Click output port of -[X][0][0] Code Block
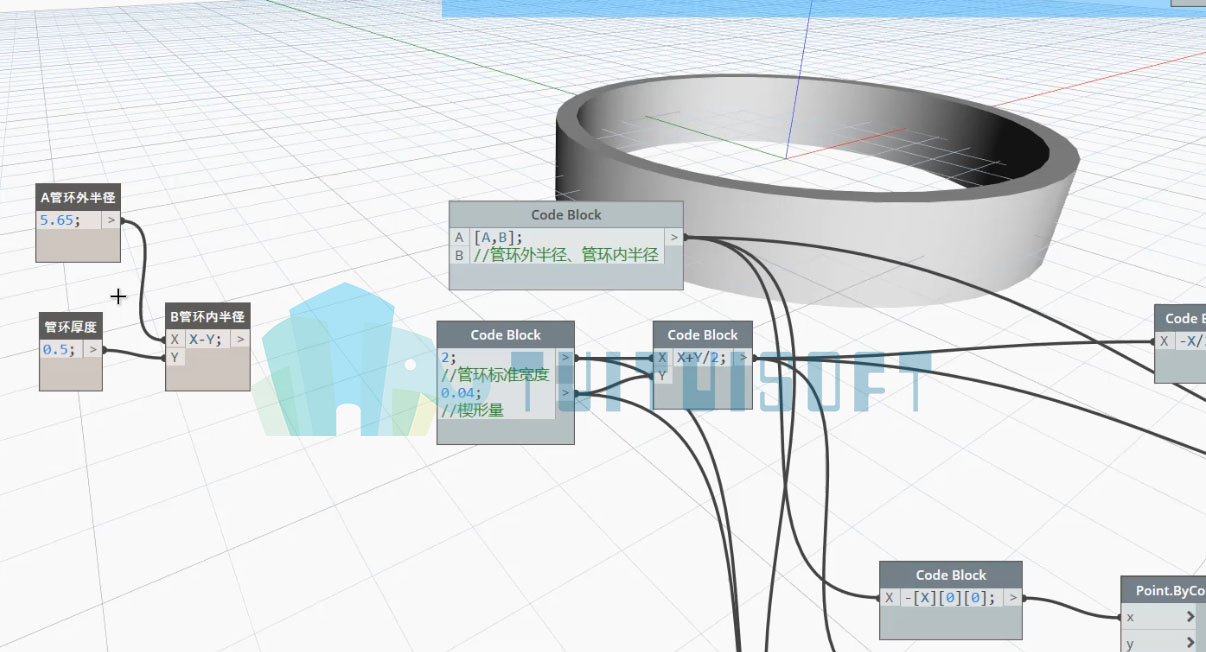 [x=1013, y=597]
